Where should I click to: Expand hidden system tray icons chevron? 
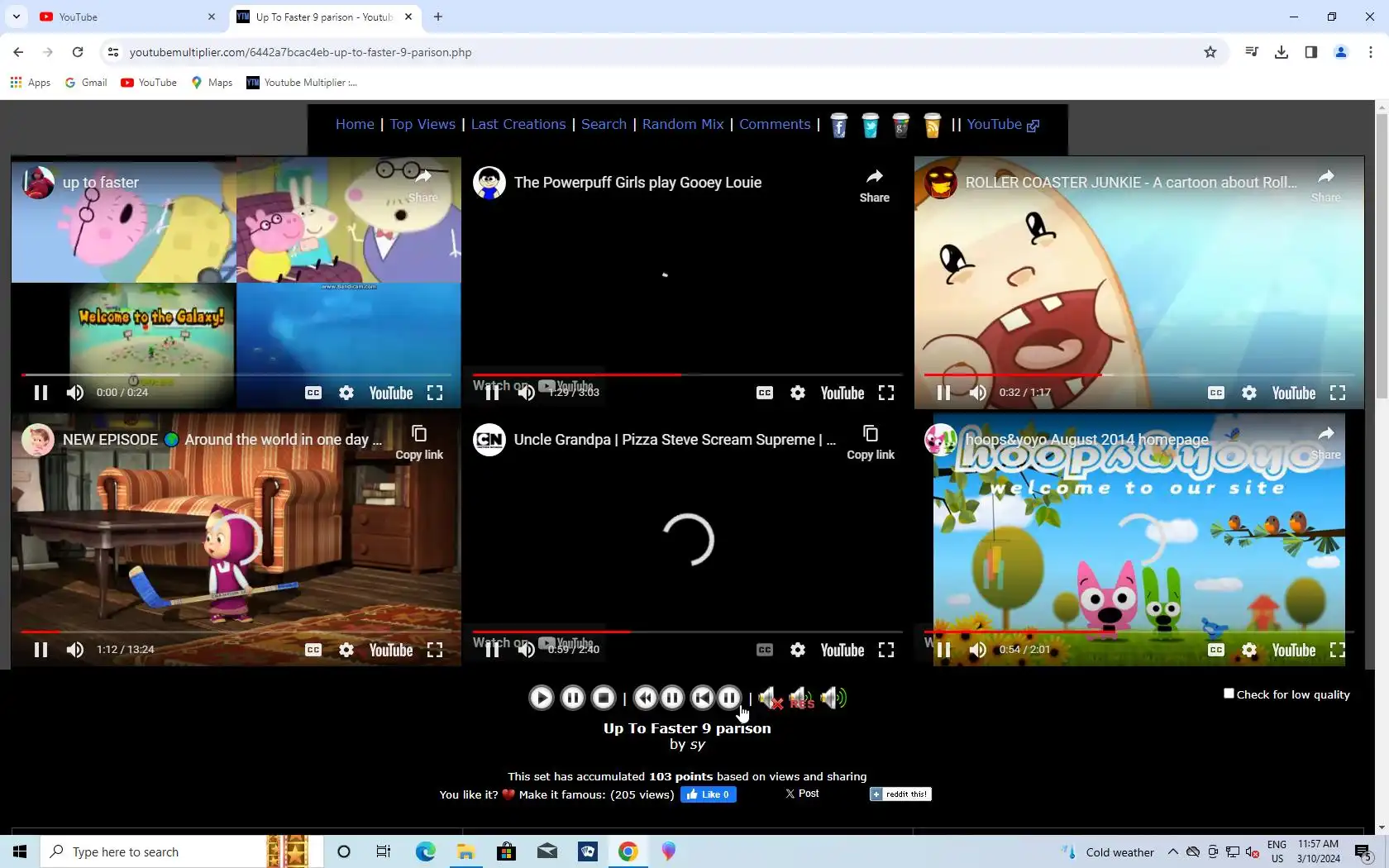(1173, 851)
